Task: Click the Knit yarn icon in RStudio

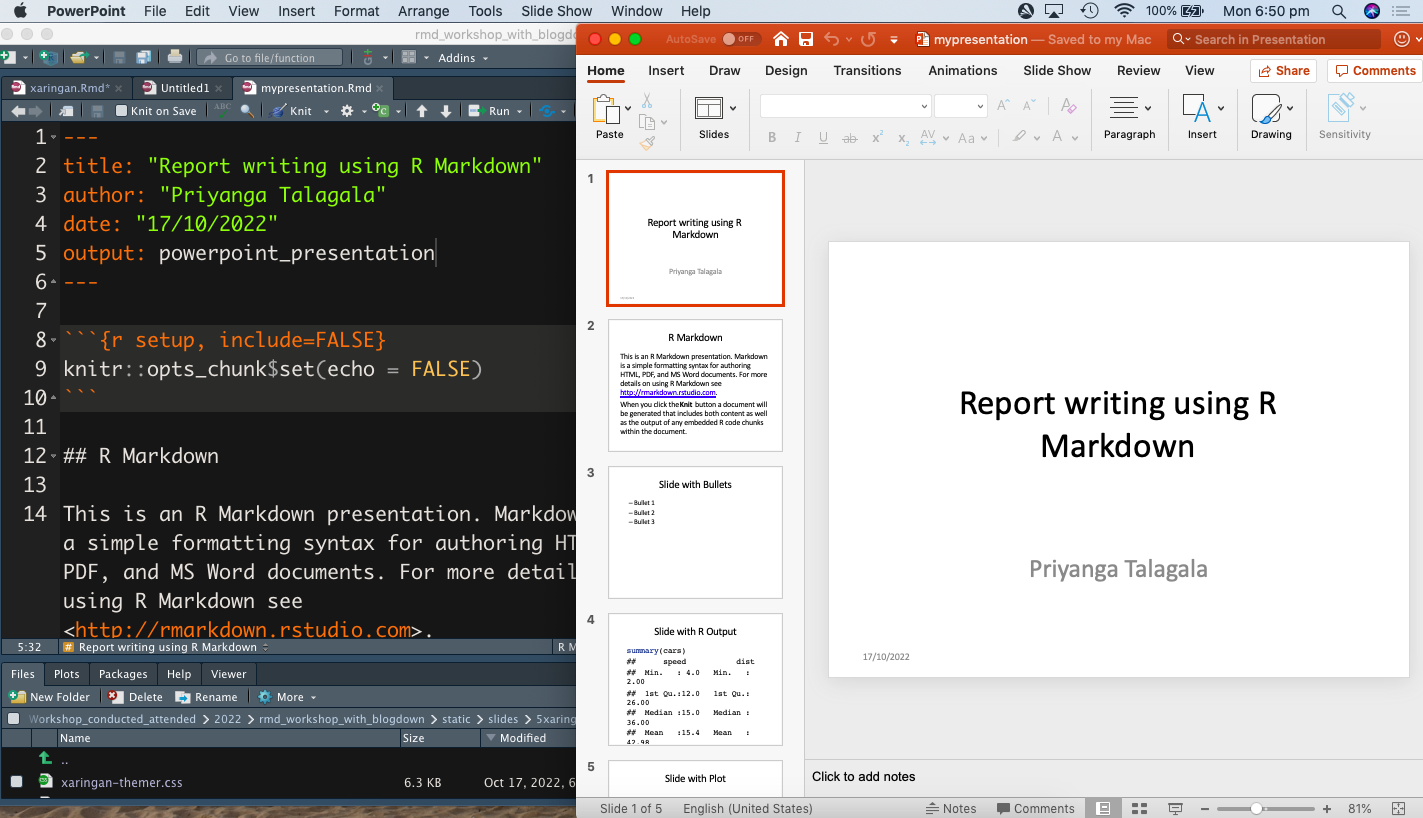Action: coord(279,111)
